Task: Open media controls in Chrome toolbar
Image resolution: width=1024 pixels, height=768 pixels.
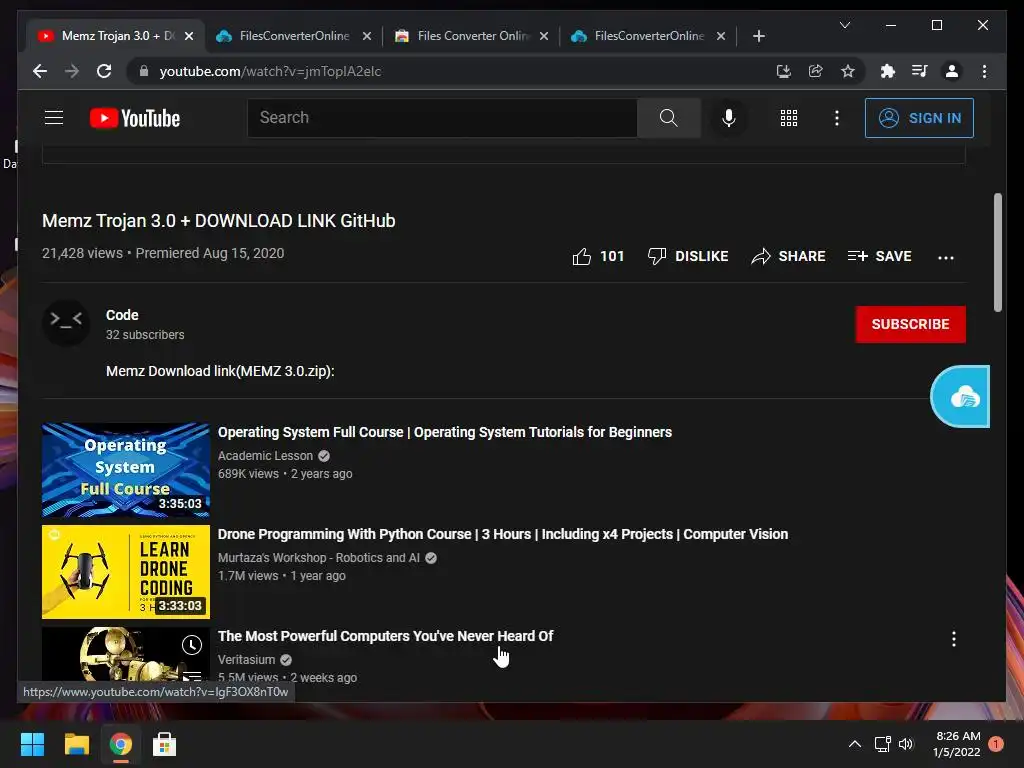Action: 920,71
